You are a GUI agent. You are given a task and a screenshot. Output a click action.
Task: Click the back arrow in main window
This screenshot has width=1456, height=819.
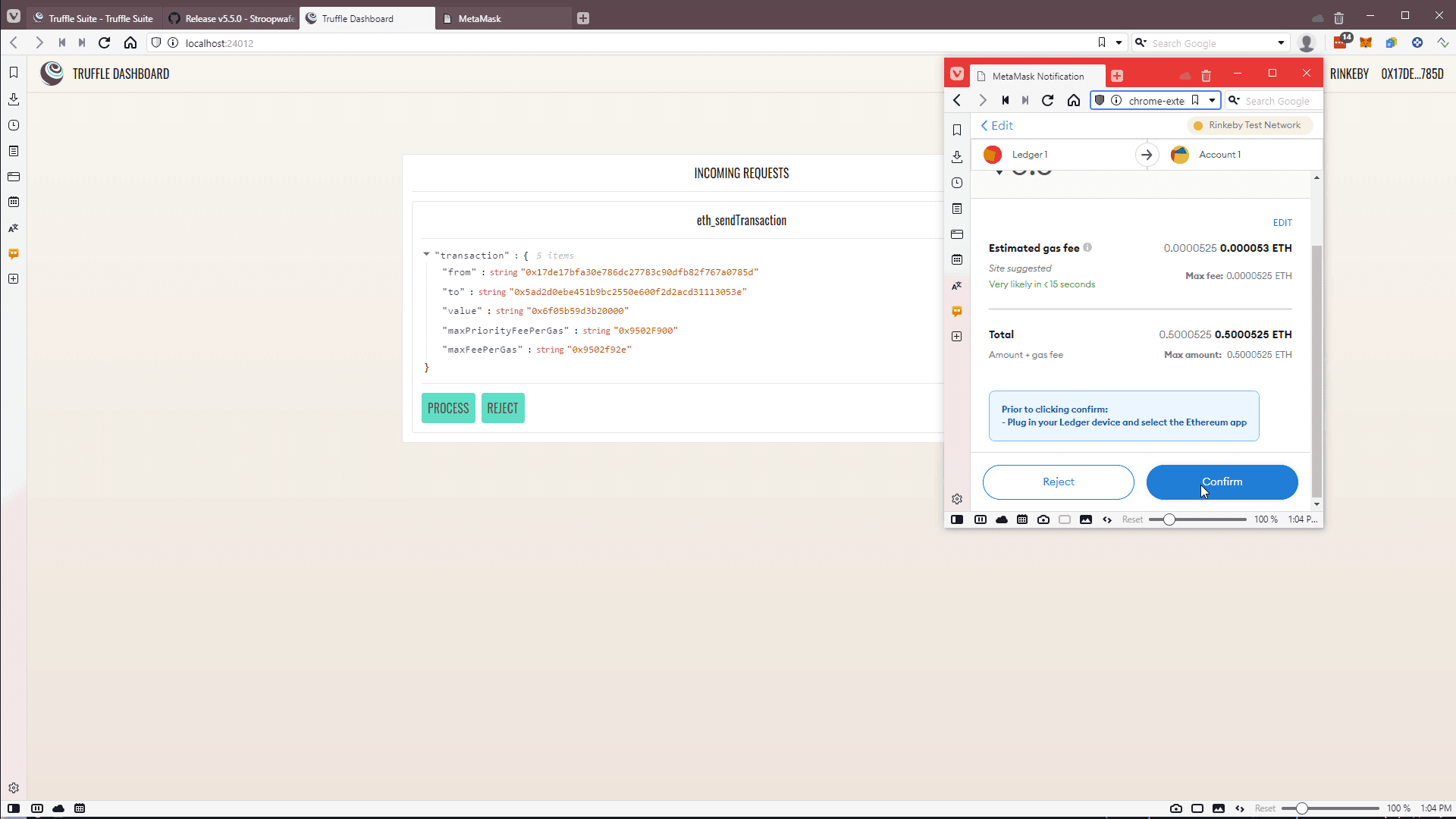click(14, 43)
